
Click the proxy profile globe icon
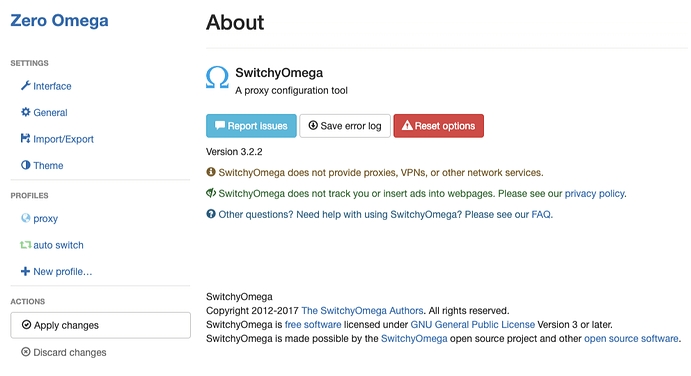pyautogui.click(x=26, y=218)
